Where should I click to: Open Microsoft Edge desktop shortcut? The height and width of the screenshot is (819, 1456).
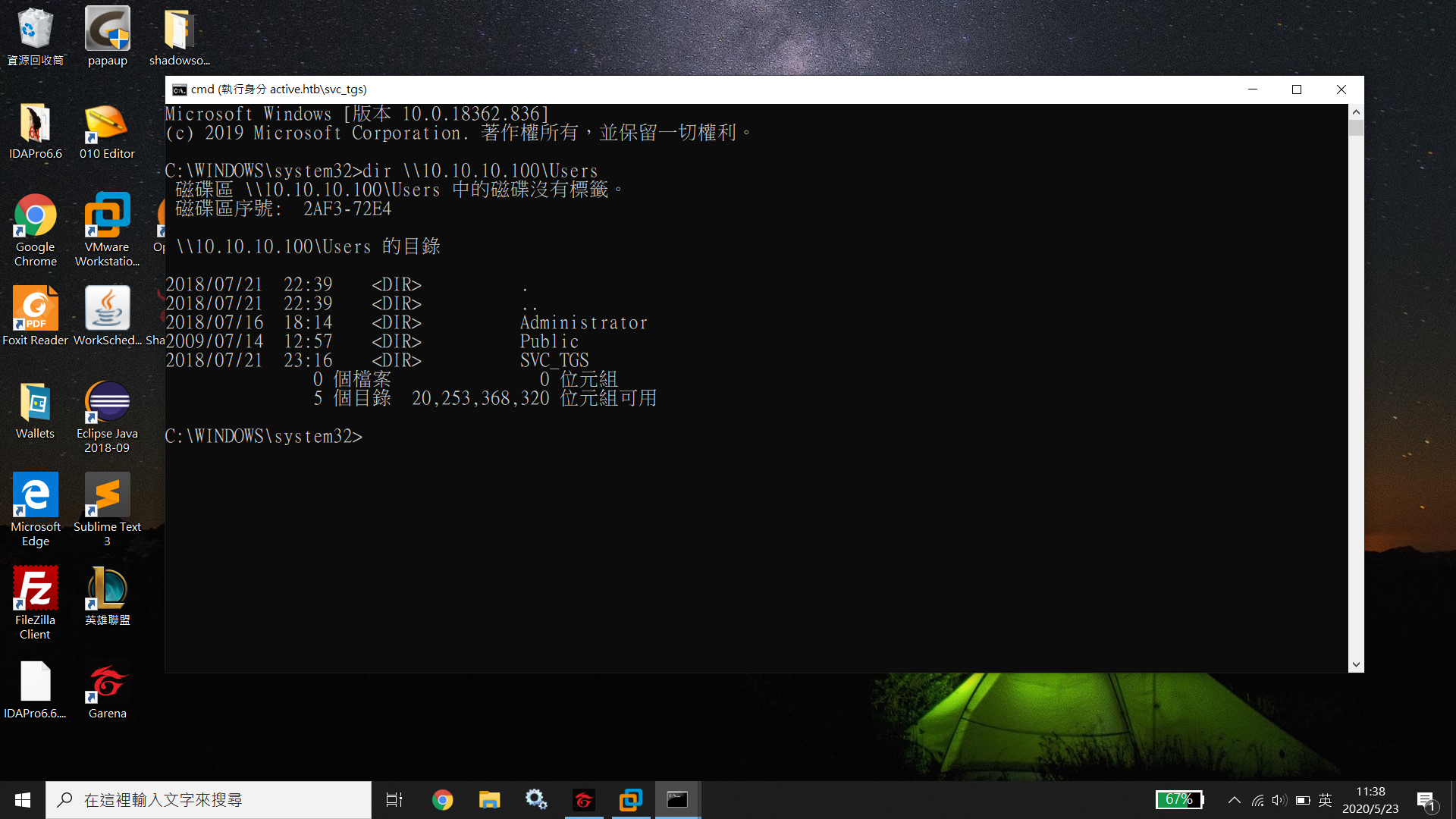pos(35,510)
